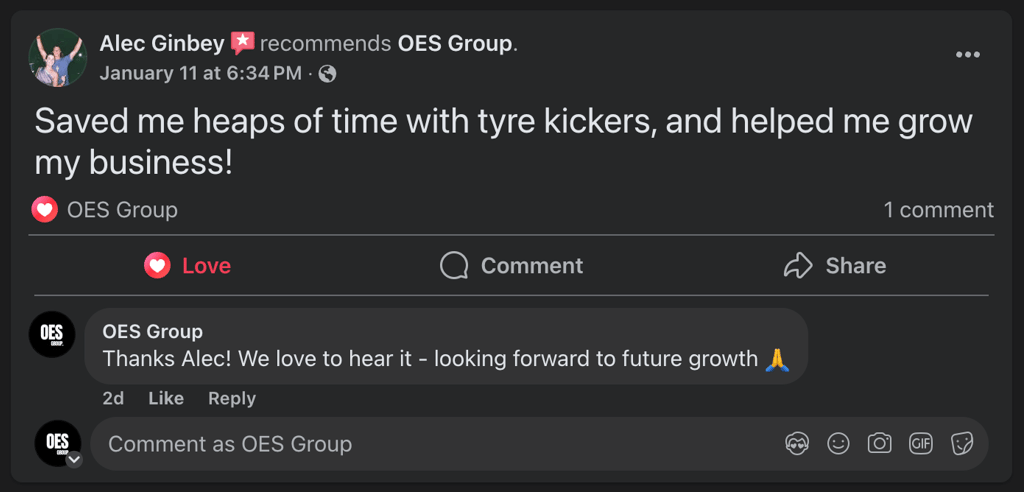Toggle the Love reaction on this post
This screenshot has width=1024, height=492.
[x=187, y=266]
